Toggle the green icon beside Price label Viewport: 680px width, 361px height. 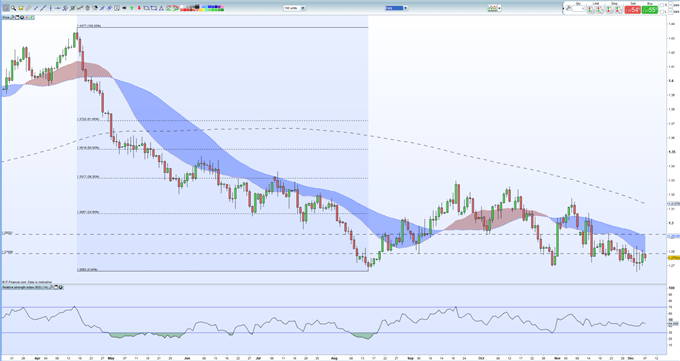click(32, 17)
